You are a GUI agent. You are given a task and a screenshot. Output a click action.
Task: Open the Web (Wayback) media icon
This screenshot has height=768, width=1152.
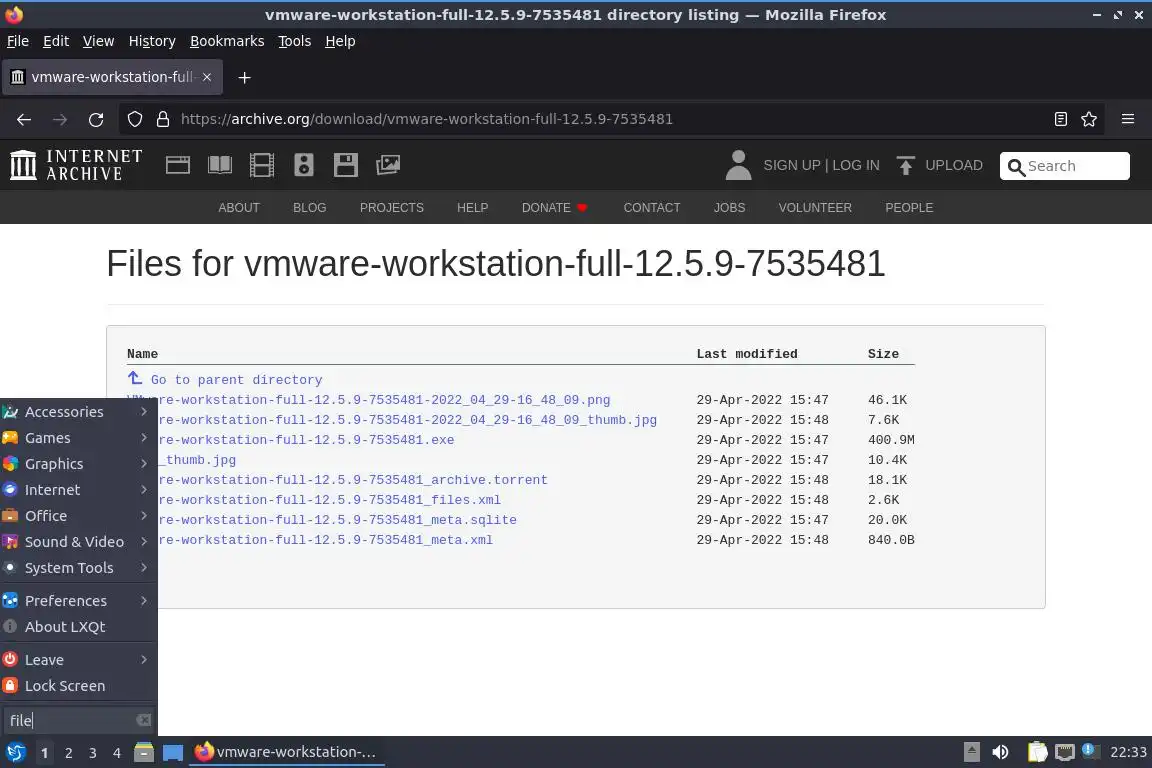coord(178,165)
